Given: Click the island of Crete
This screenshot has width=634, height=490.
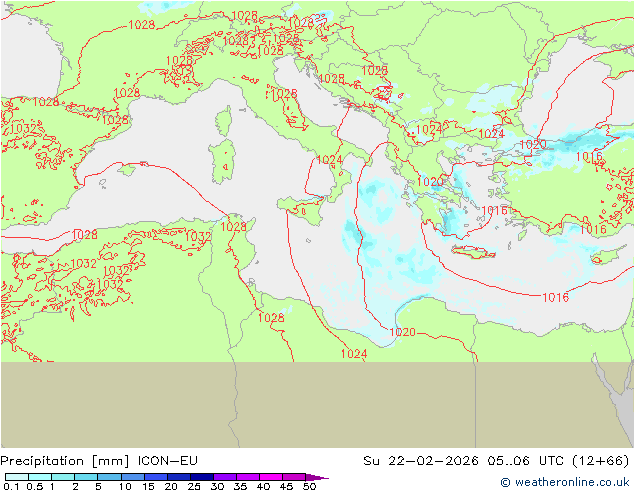Looking at the screenshot, I should click(x=473, y=252).
